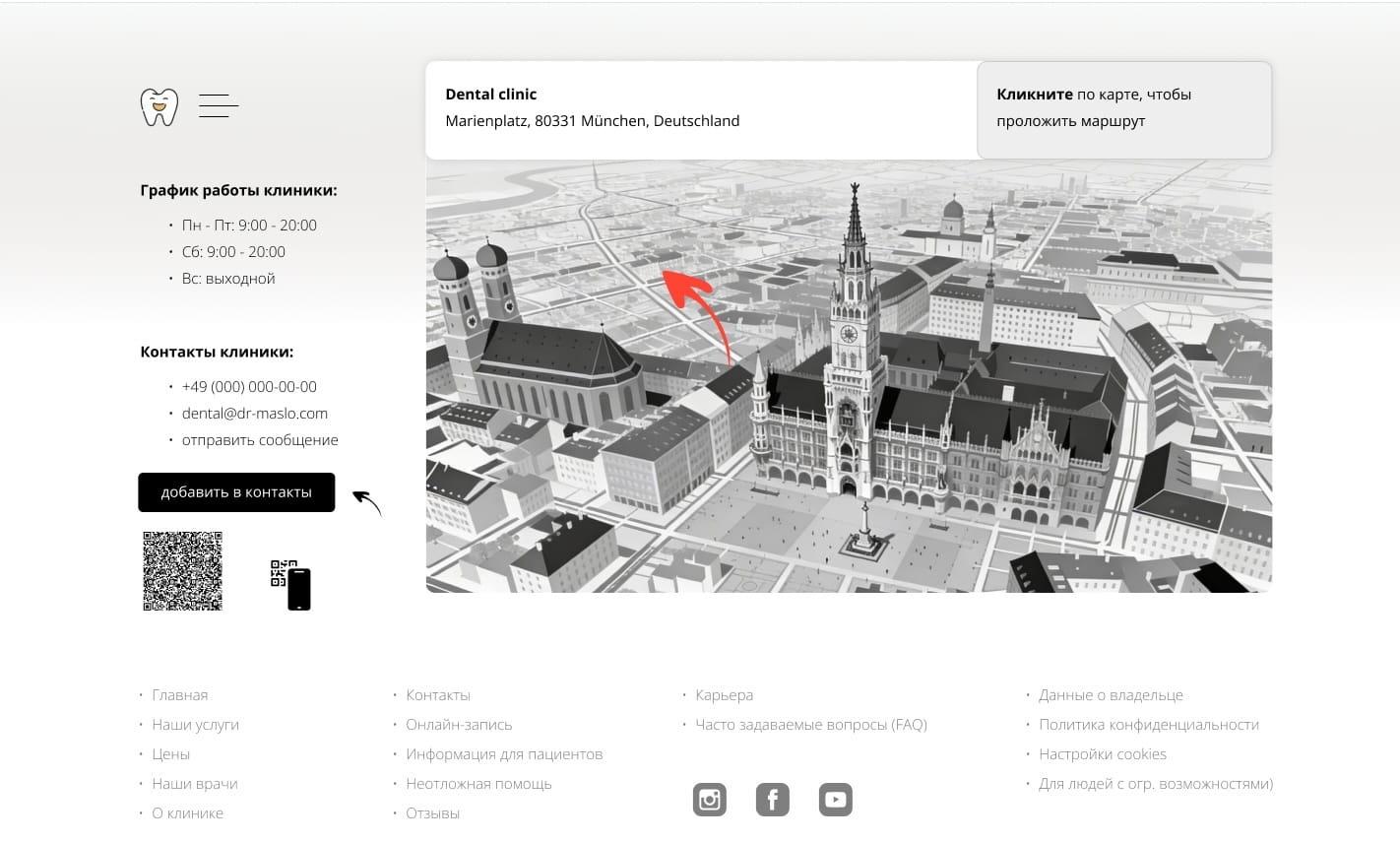Open "Цены" footer link
This screenshot has height=842, width=1400.
tap(171, 754)
